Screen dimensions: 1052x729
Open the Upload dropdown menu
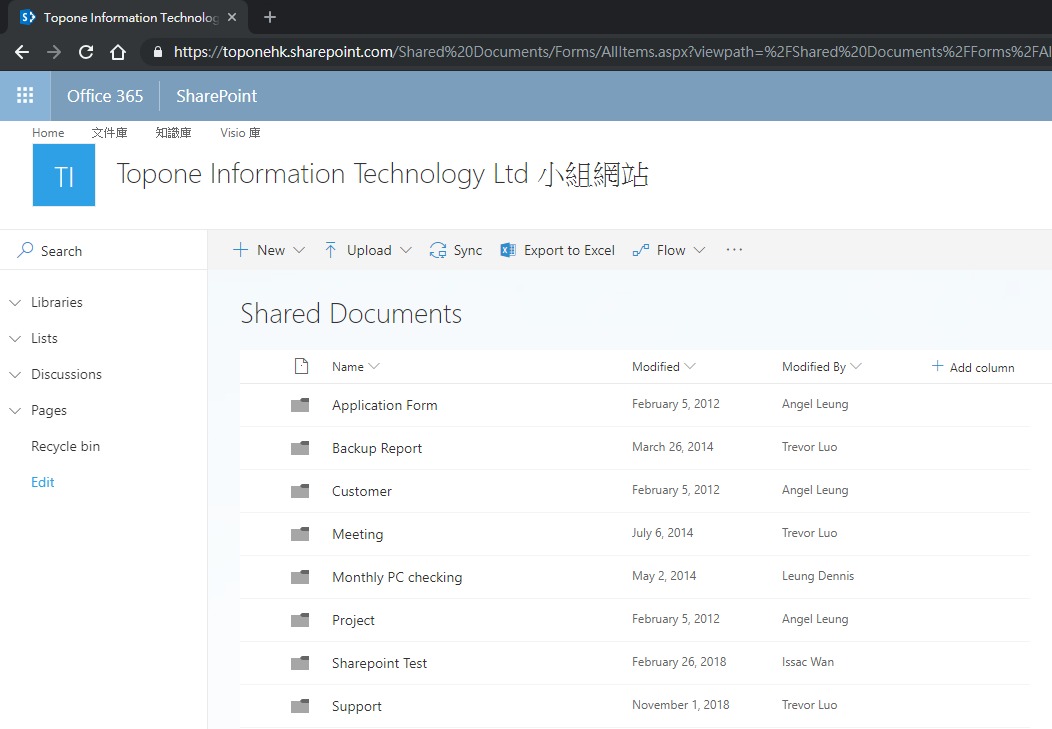pos(367,250)
